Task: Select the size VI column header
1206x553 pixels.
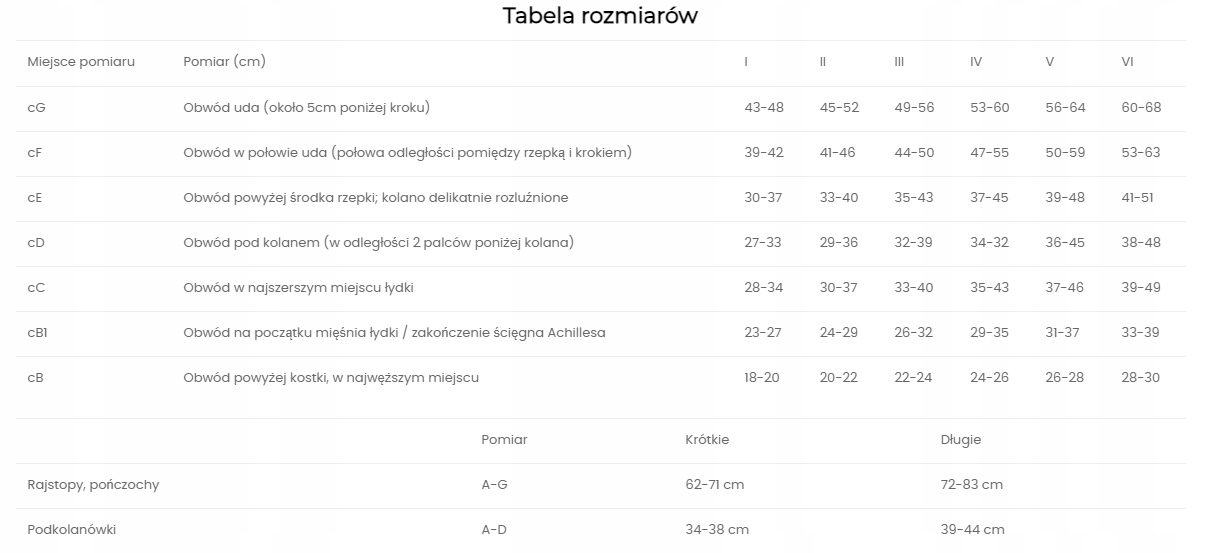Action: pyautogui.click(x=1127, y=62)
